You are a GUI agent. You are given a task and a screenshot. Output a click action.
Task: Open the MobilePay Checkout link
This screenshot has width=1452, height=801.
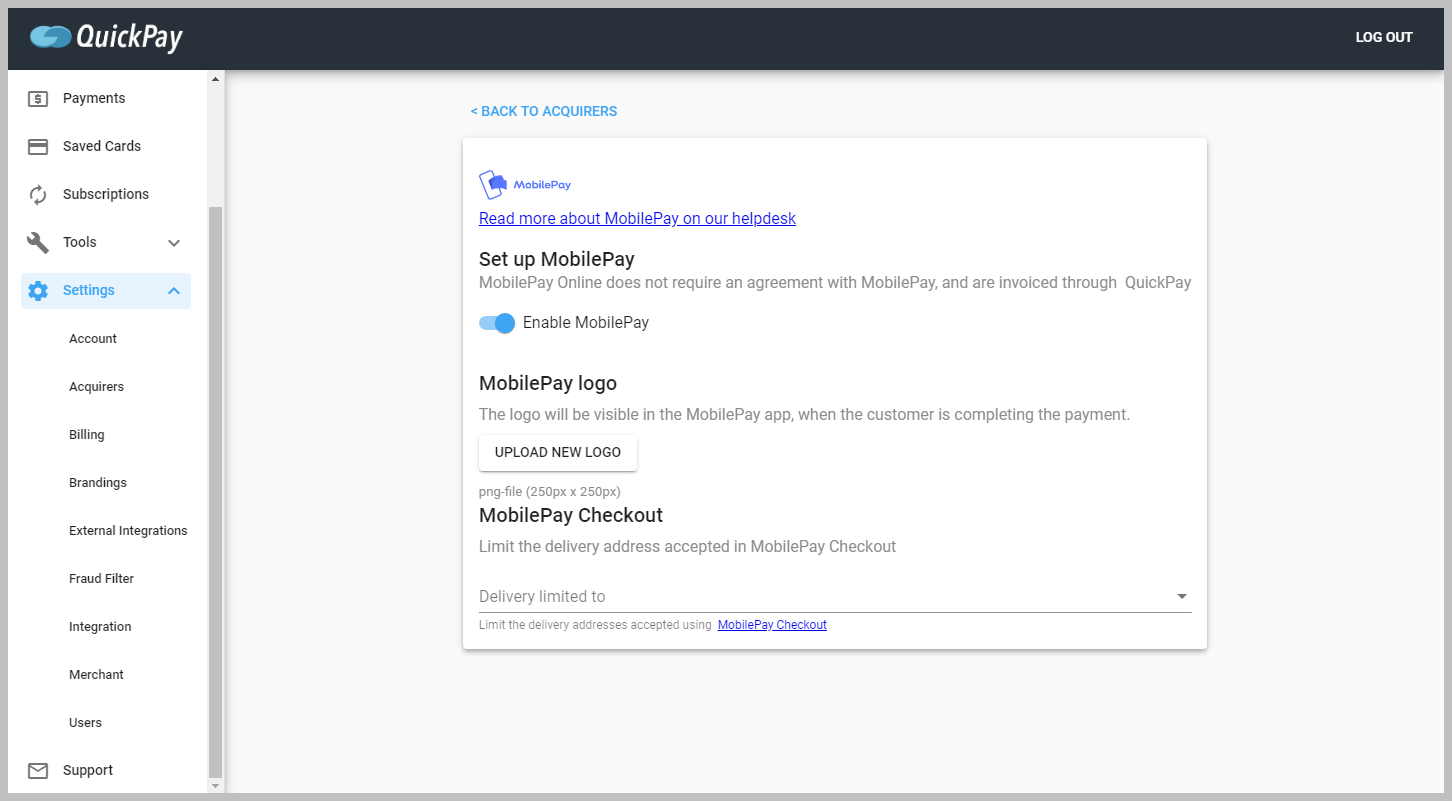click(x=772, y=625)
